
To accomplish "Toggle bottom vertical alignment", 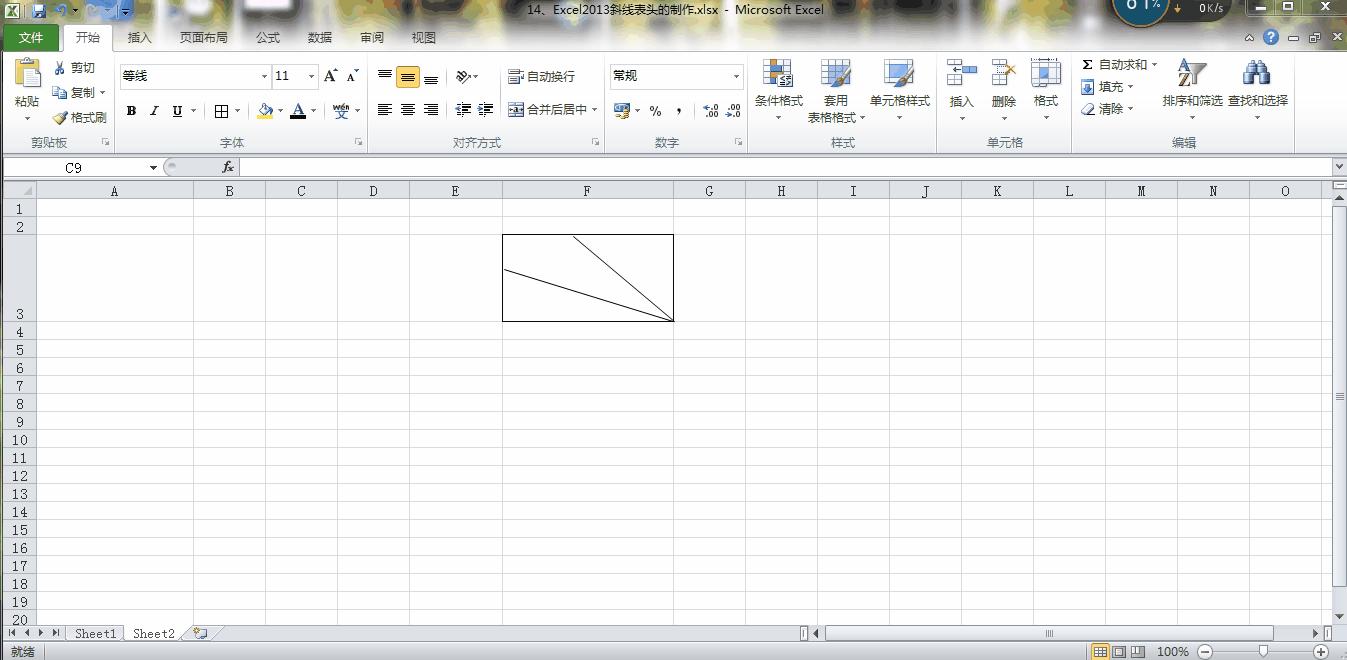I will pyautogui.click(x=431, y=77).
